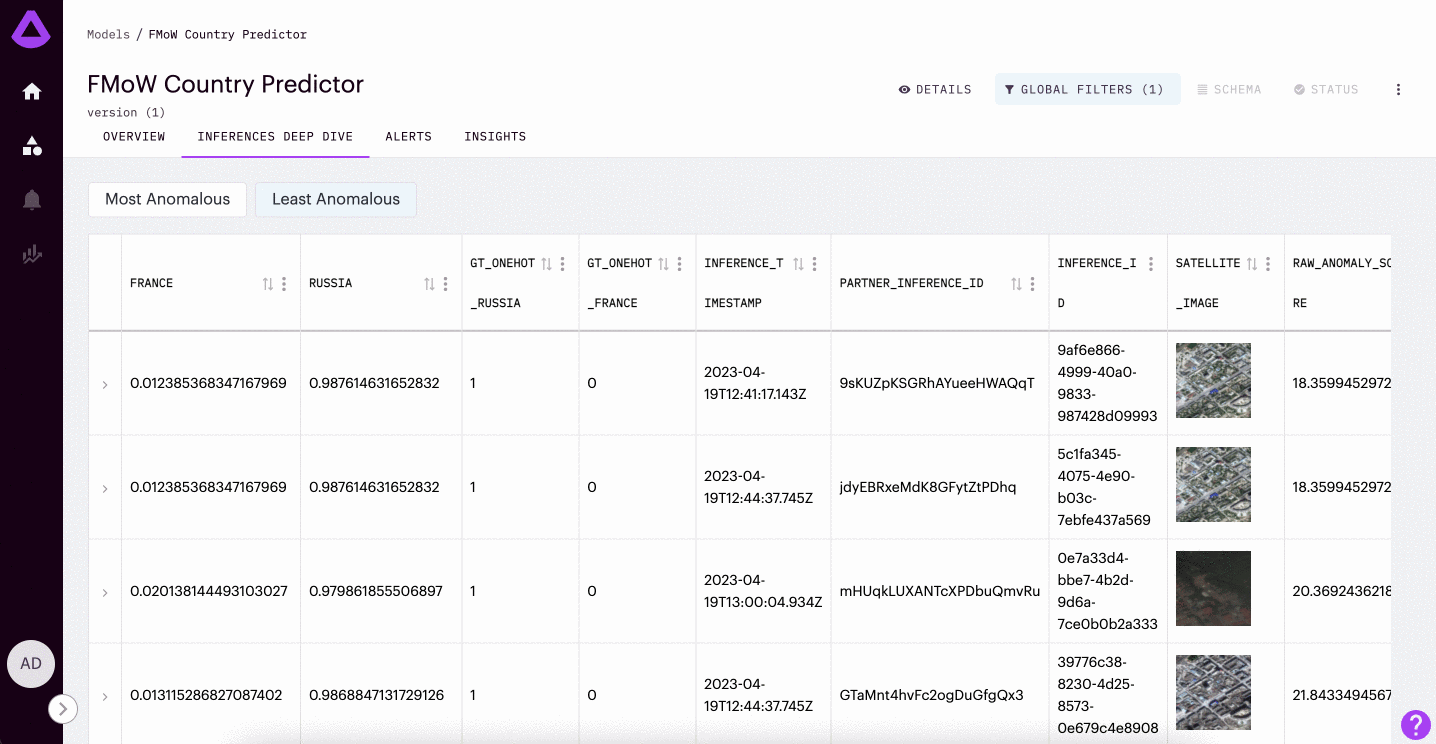Open the models shapes icon in sidebar
Viewport: 1436px width, 744px height.
[x=32, y=146]
